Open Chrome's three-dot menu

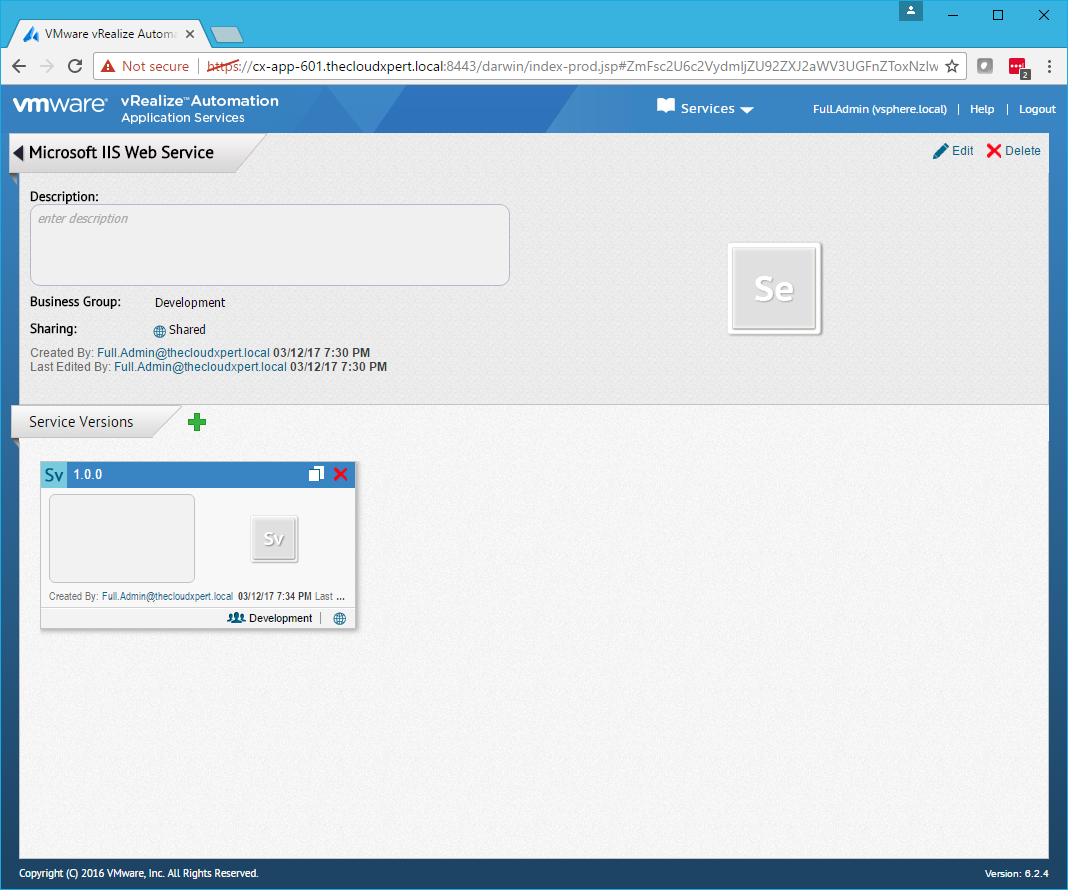point(1049,66)
